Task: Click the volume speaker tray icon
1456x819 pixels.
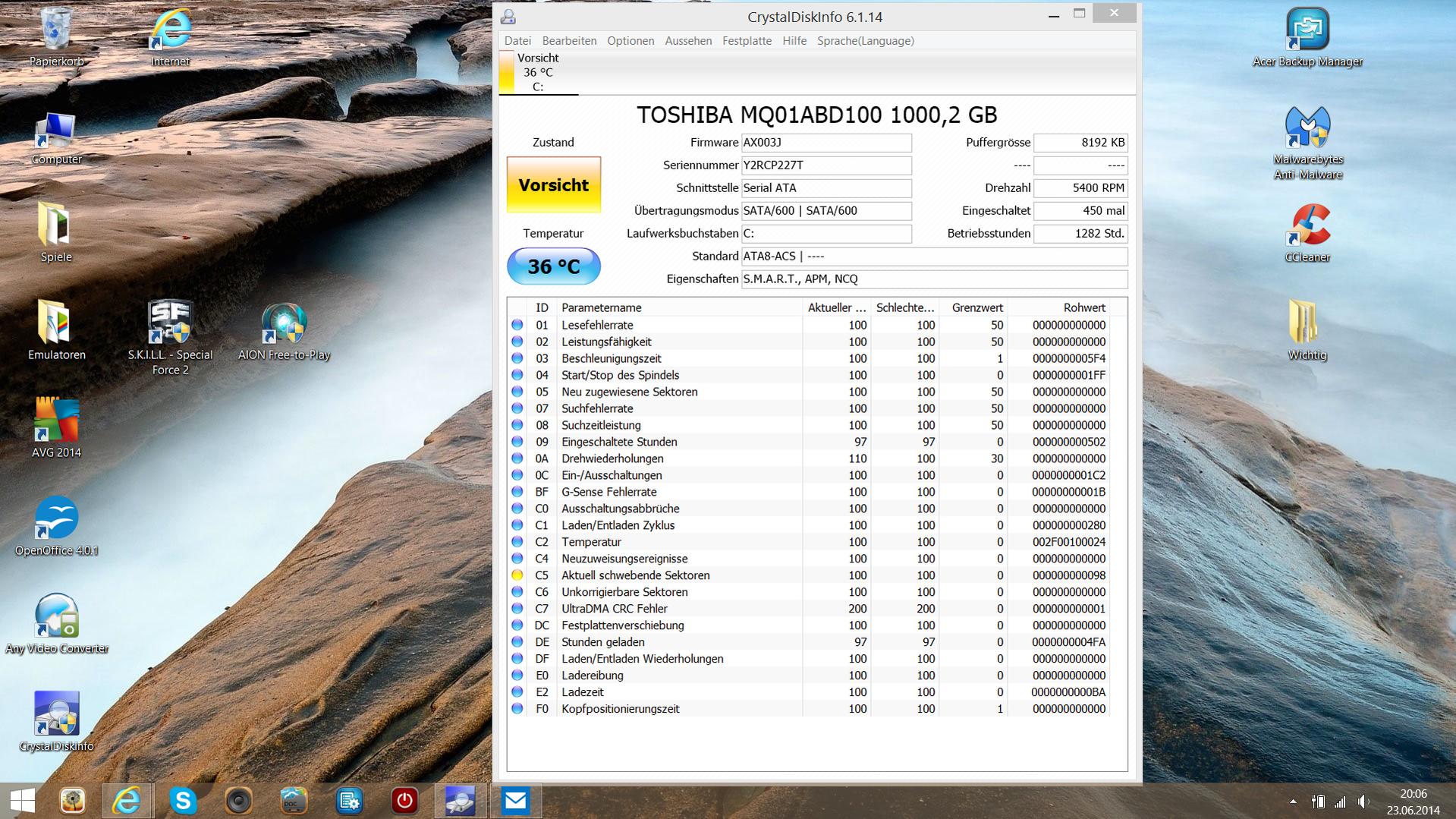Action: click(x=1364, y=802)
